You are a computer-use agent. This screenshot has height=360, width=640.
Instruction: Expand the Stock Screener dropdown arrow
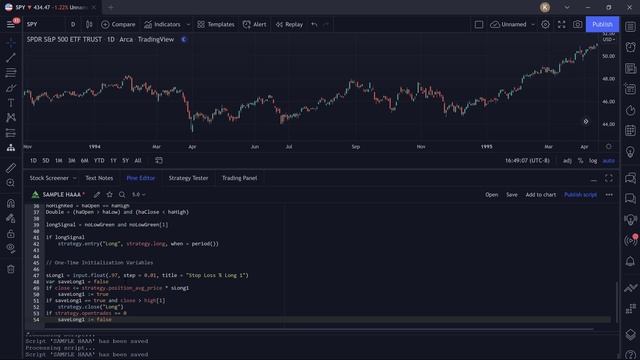click(x=74, y=178)
